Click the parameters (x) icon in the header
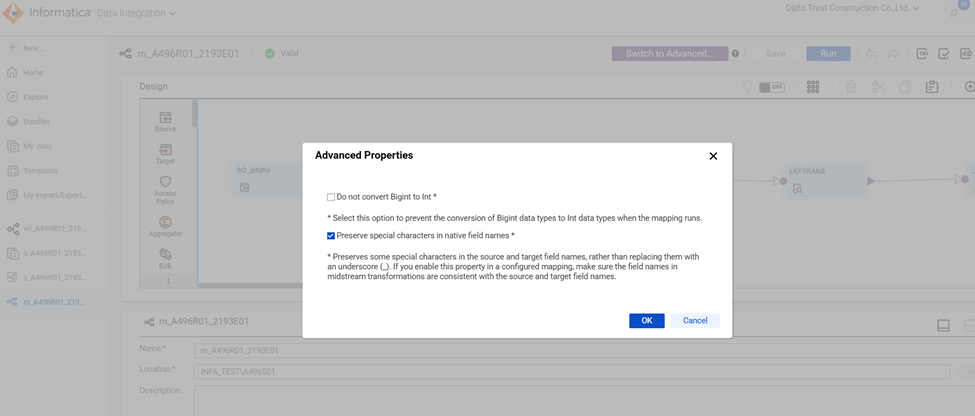Image resolution: width=975 pixels, height=416 pixels. pos(923,54)
